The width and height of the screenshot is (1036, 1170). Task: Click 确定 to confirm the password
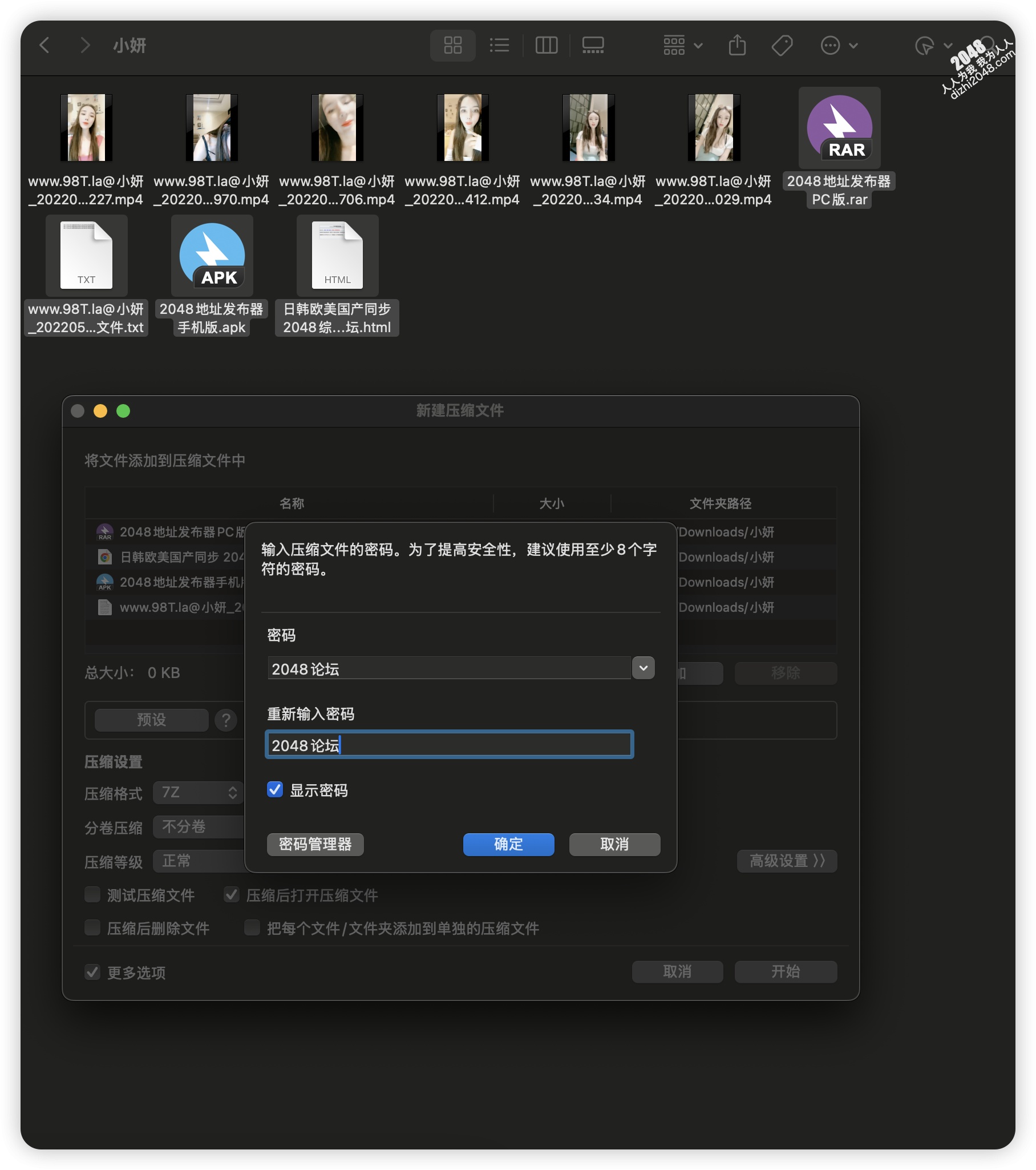508,844
